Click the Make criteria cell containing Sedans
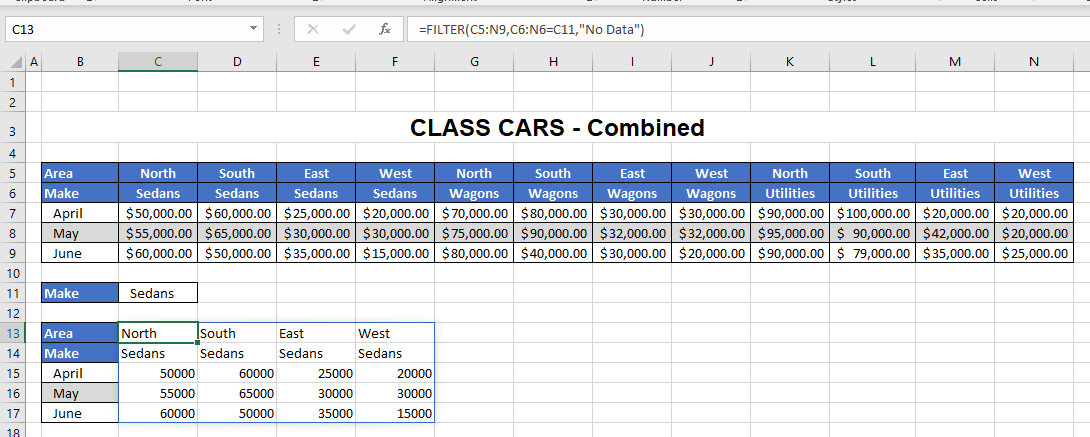Image resolution: width=1090 pixels, height=437 pixels. [x=157, y=293]
